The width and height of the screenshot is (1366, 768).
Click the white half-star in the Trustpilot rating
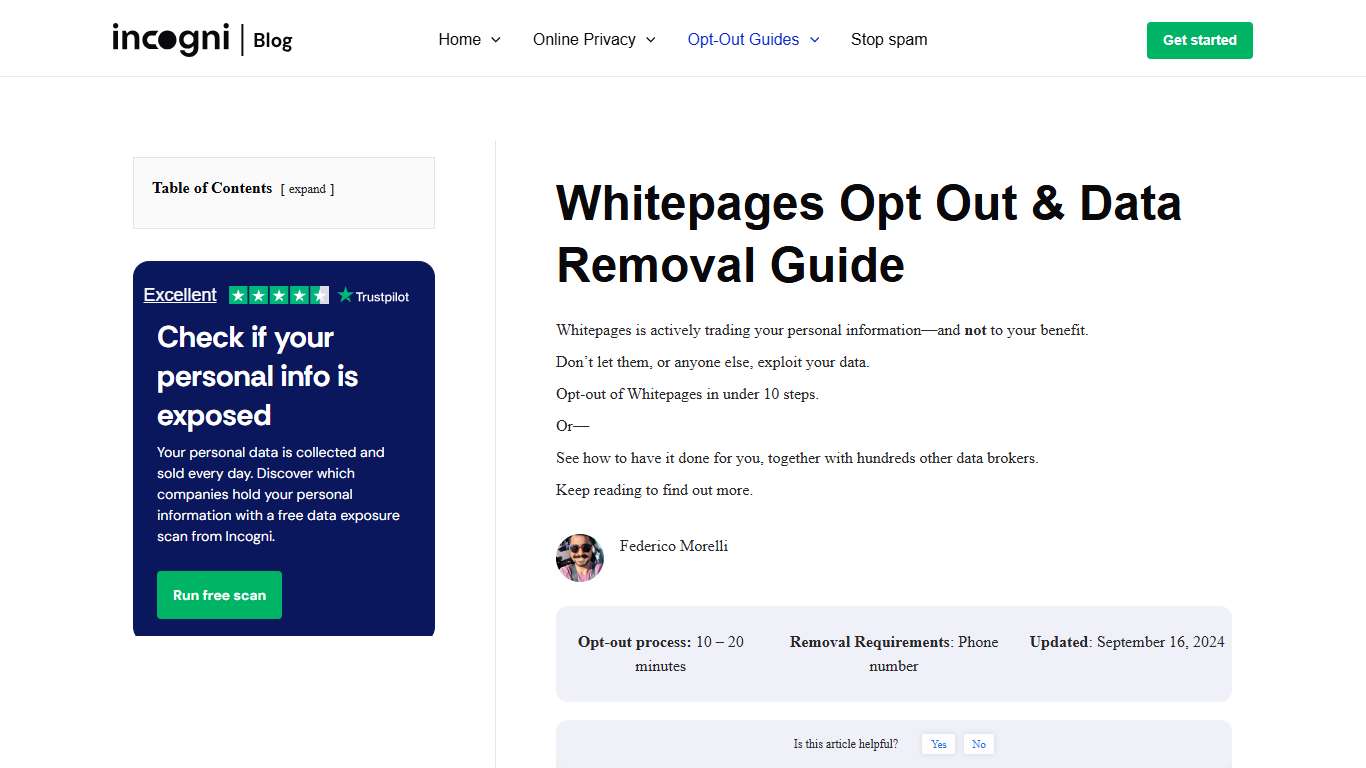point(320,295)
